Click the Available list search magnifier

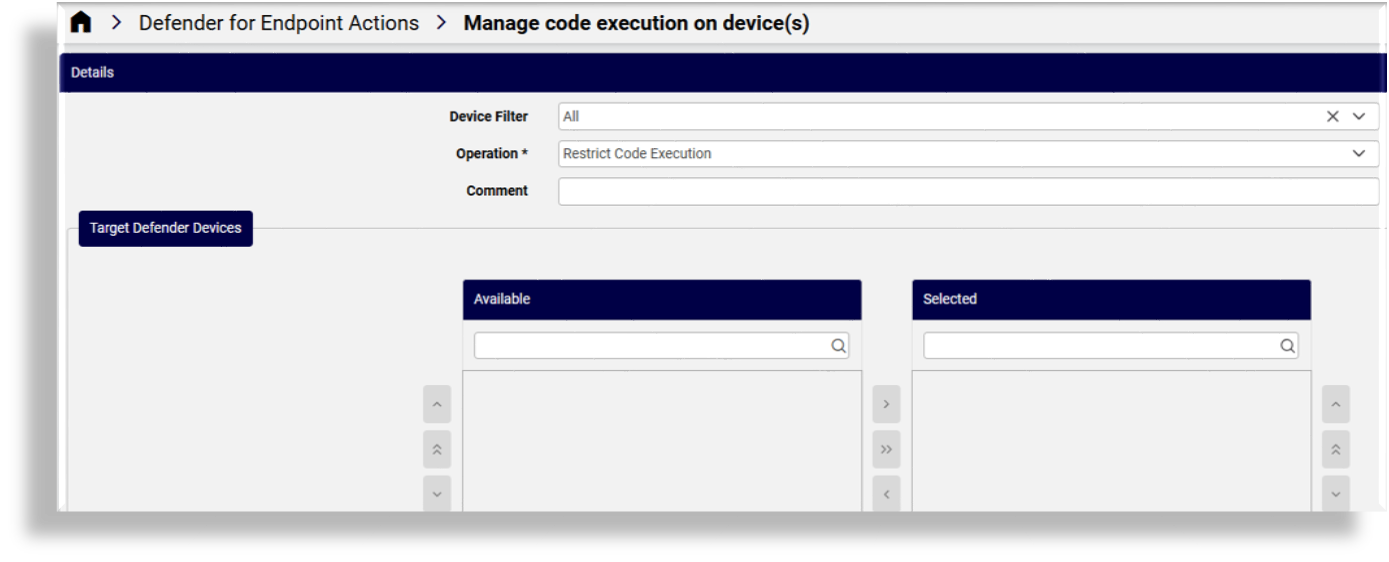click(x=838, y=346)
